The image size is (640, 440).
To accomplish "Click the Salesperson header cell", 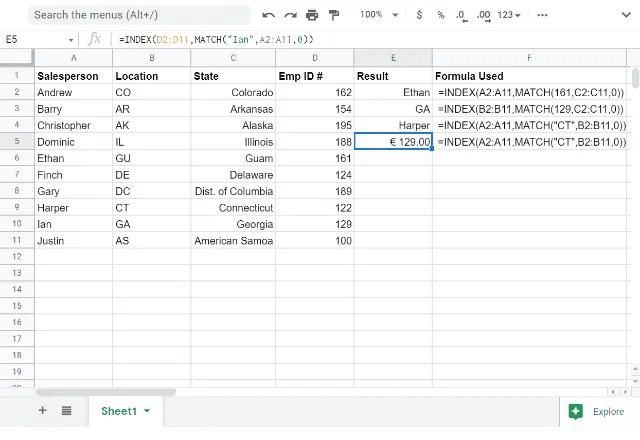I will point(73,76).
